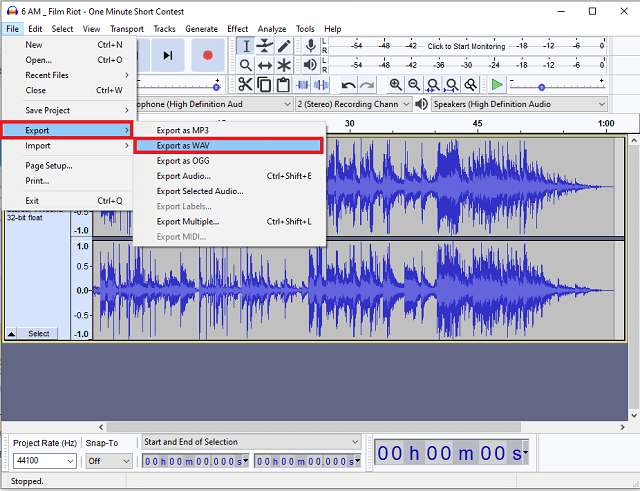Select Export Selected Audio...
Viewport: 640px width, 491px height.
click(x=230, y=191)
